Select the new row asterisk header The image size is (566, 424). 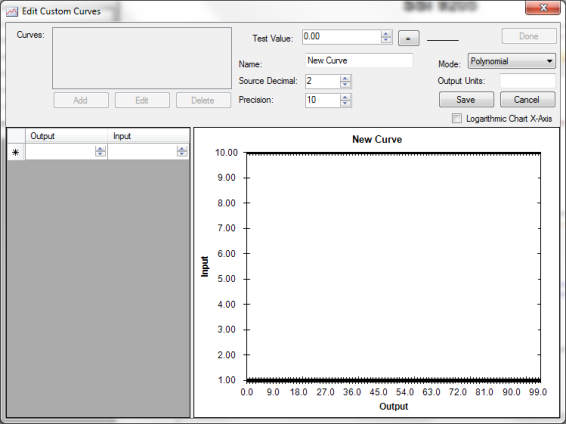tap(16, 152)
